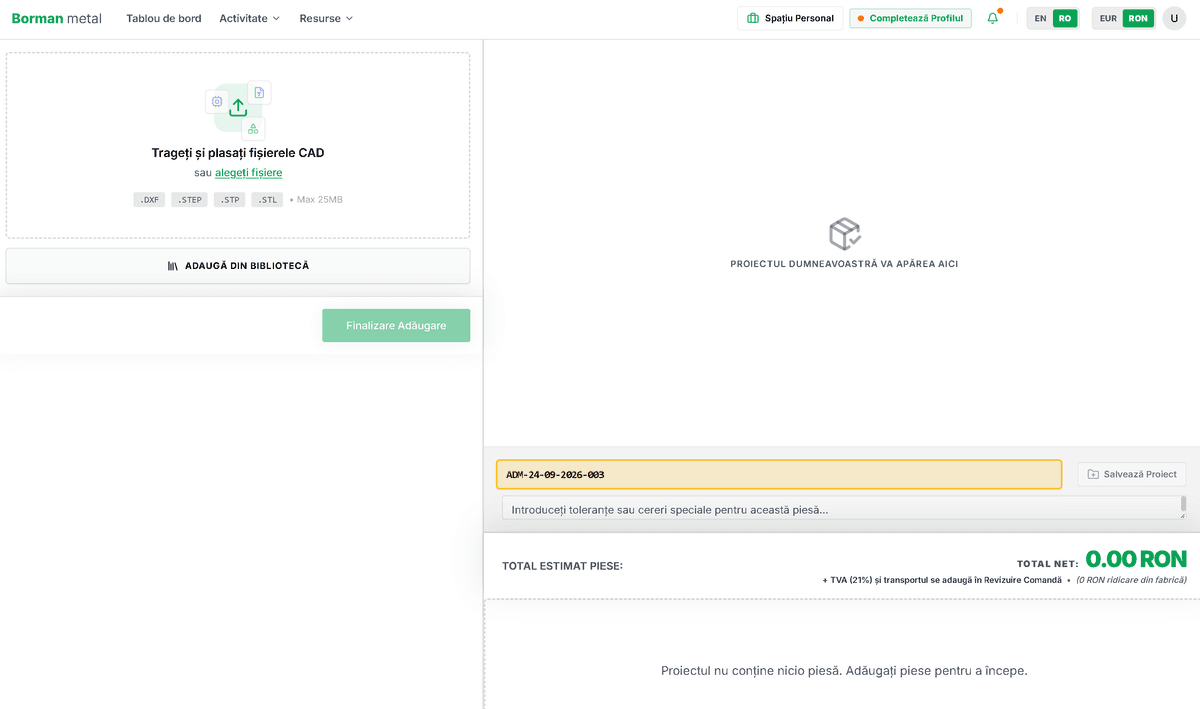Click the tolerances and special requests textarea
This screenshot has height=709, width=1200.
point(844,509)
